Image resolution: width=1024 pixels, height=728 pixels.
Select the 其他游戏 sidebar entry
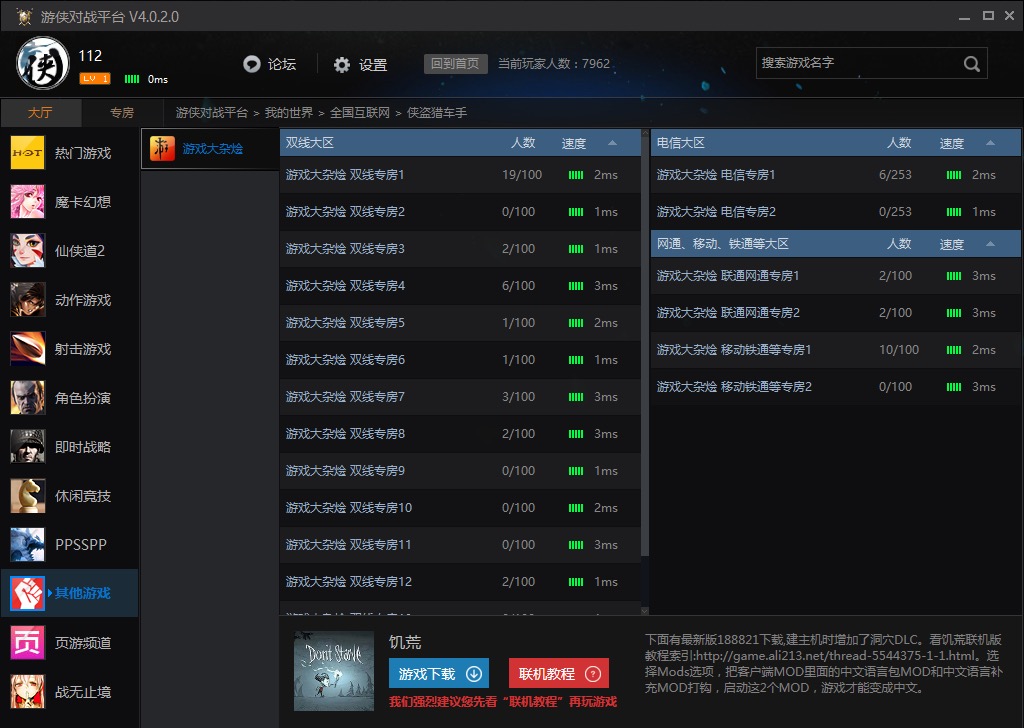[x=69, y=593]
